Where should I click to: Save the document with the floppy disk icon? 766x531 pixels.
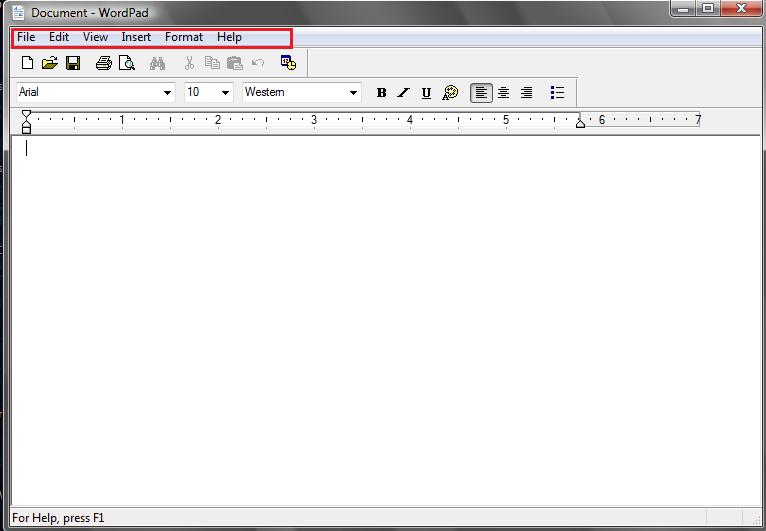72,63
